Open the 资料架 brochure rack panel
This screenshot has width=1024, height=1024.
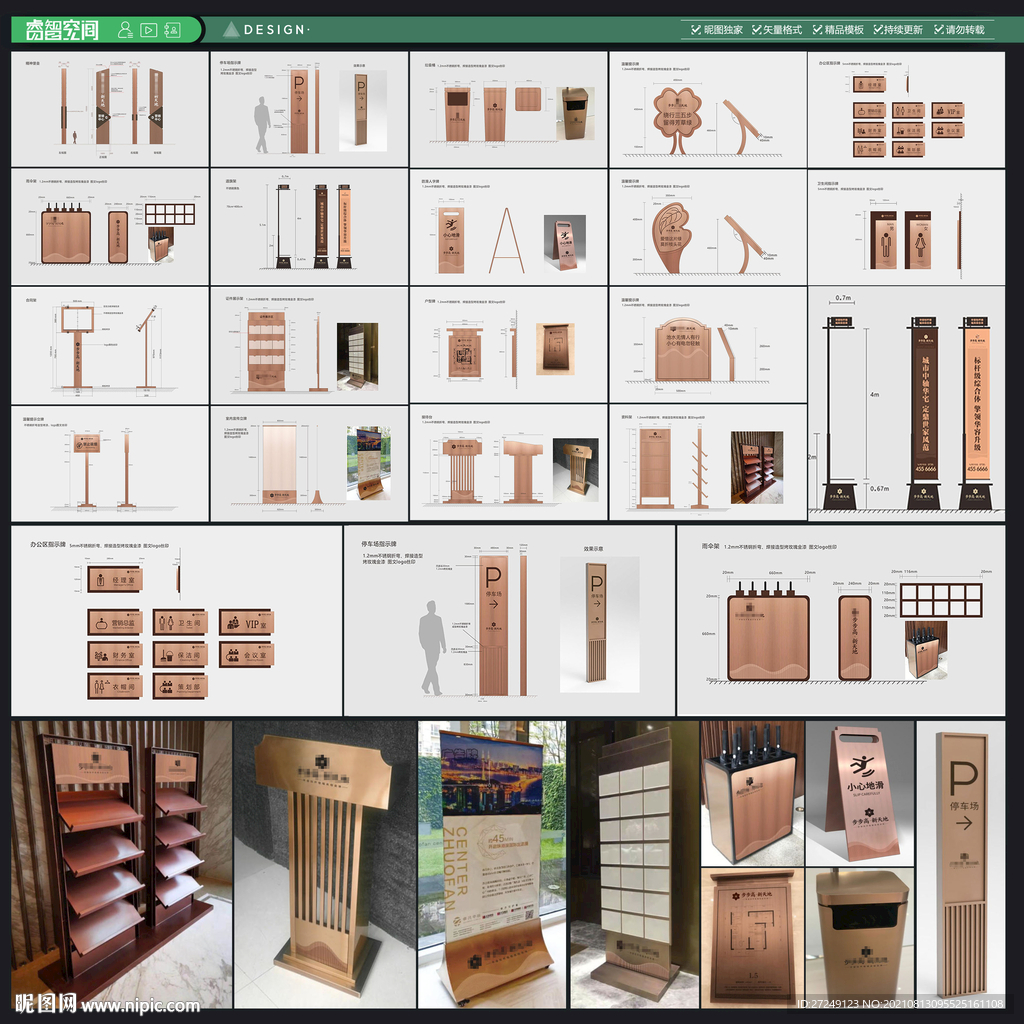pyautogui.click(x=707, y=462)
